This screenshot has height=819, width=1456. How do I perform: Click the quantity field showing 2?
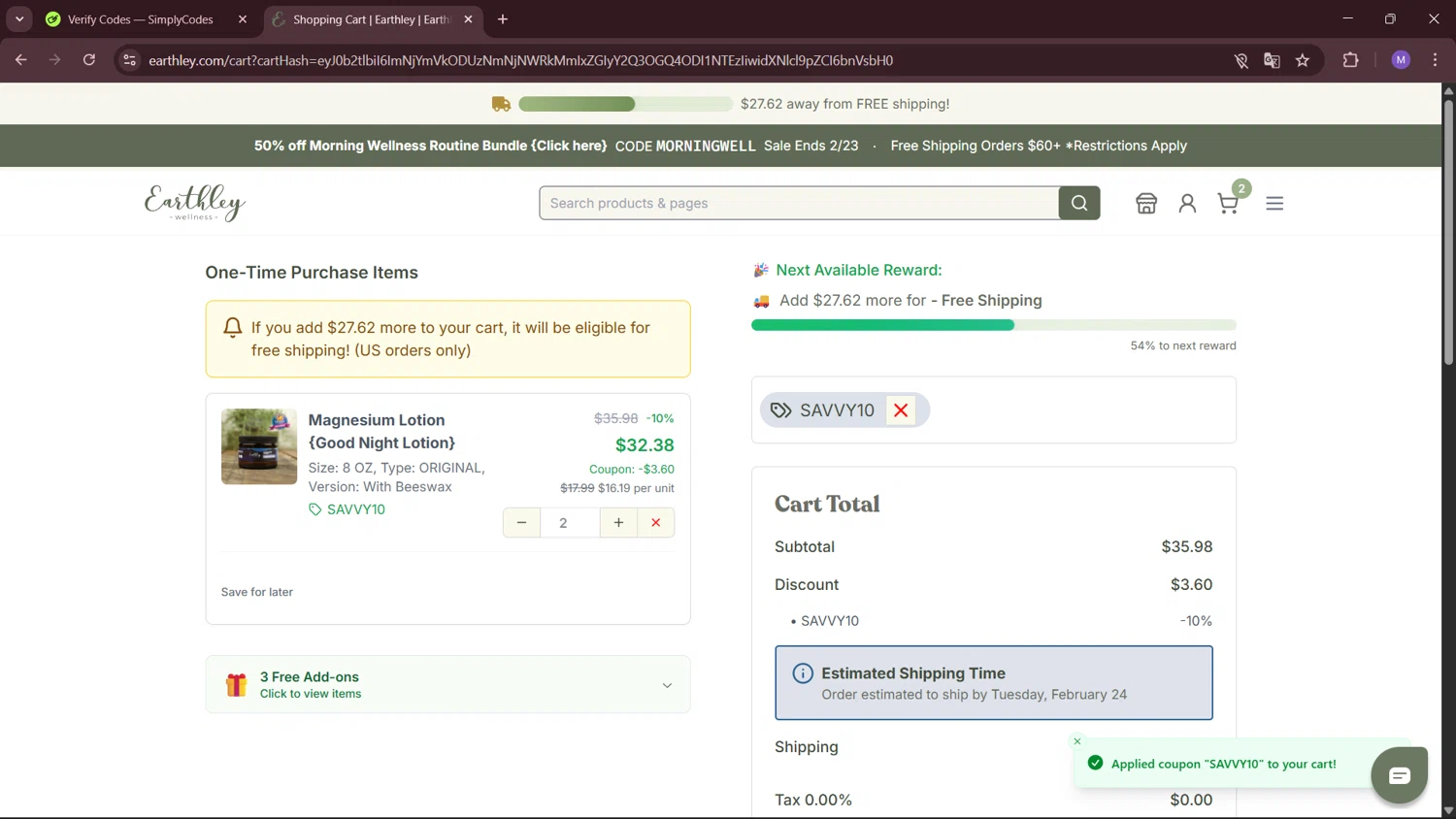click(x=570, y=523)
